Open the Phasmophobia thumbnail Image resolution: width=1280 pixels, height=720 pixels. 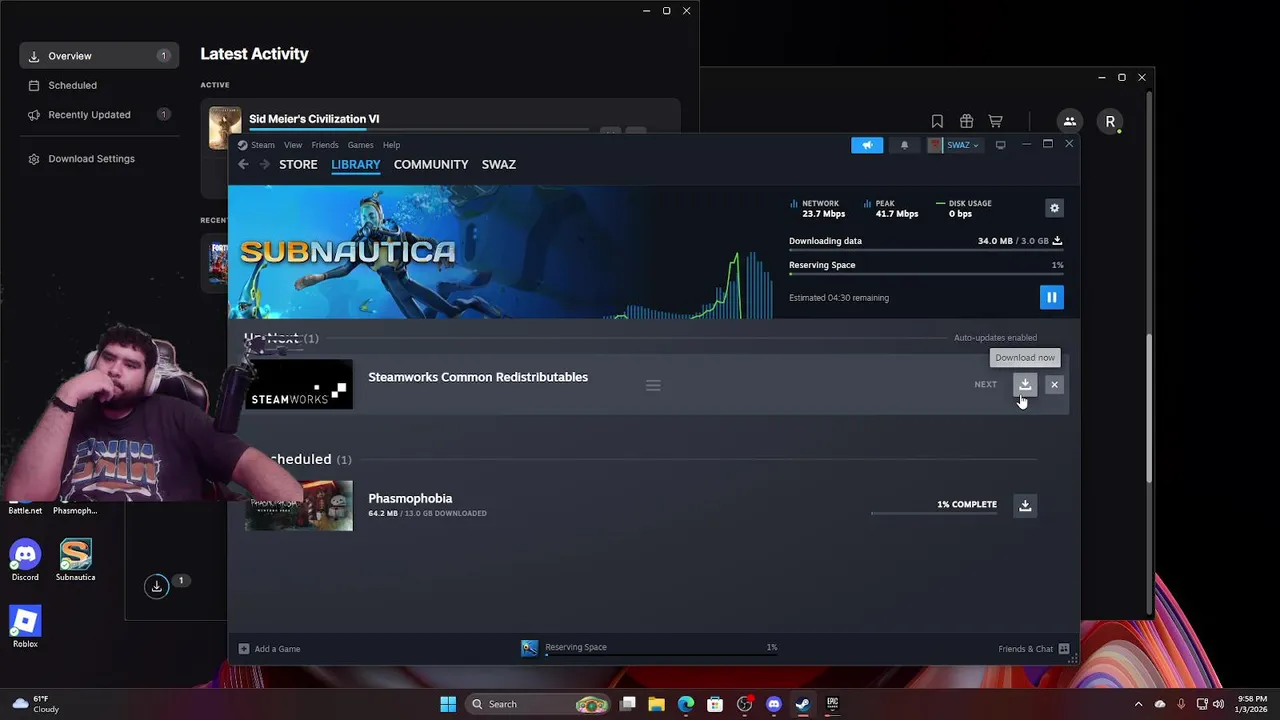(299, 505)
